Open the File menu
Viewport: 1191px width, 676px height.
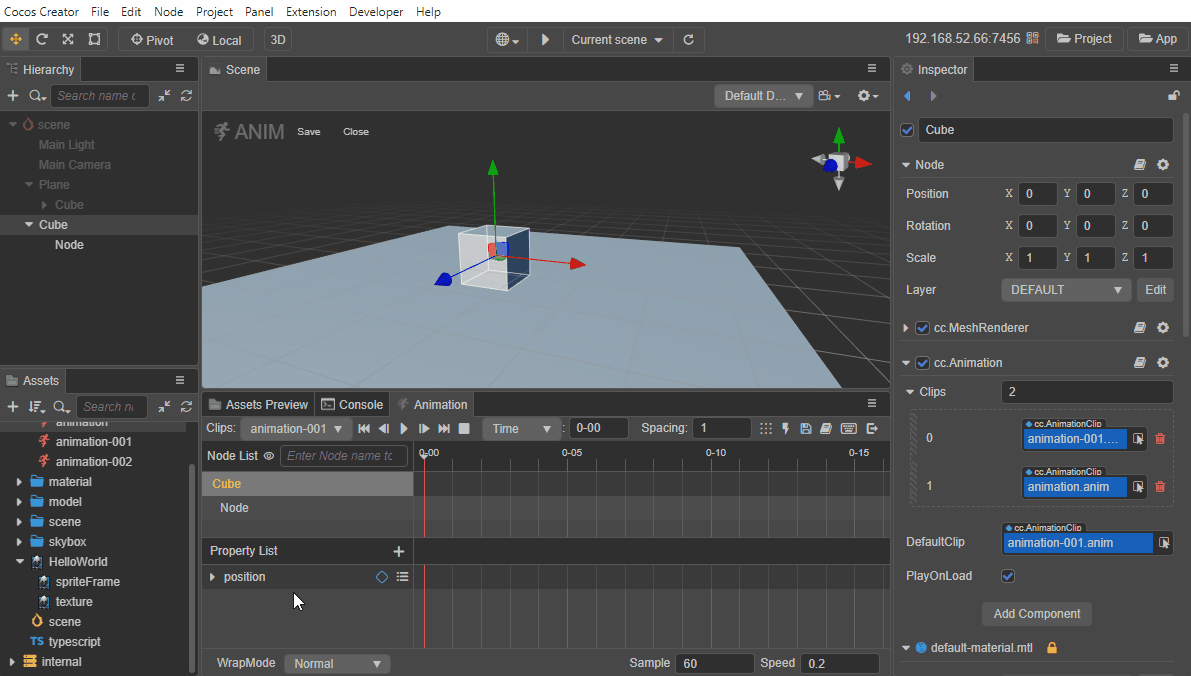click(x=100, y=11)
